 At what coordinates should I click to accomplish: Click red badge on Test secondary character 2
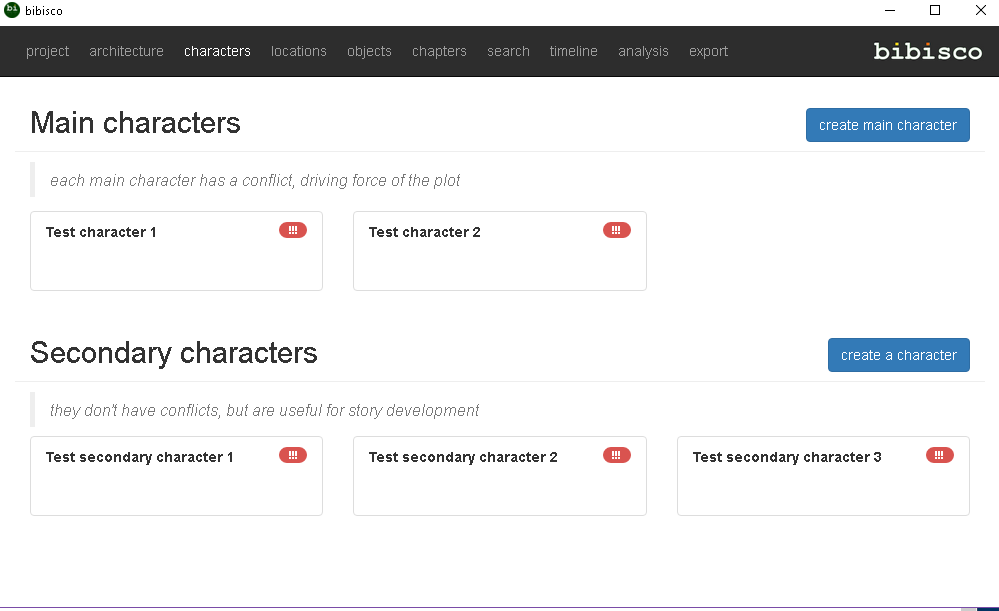pos(617,455)
